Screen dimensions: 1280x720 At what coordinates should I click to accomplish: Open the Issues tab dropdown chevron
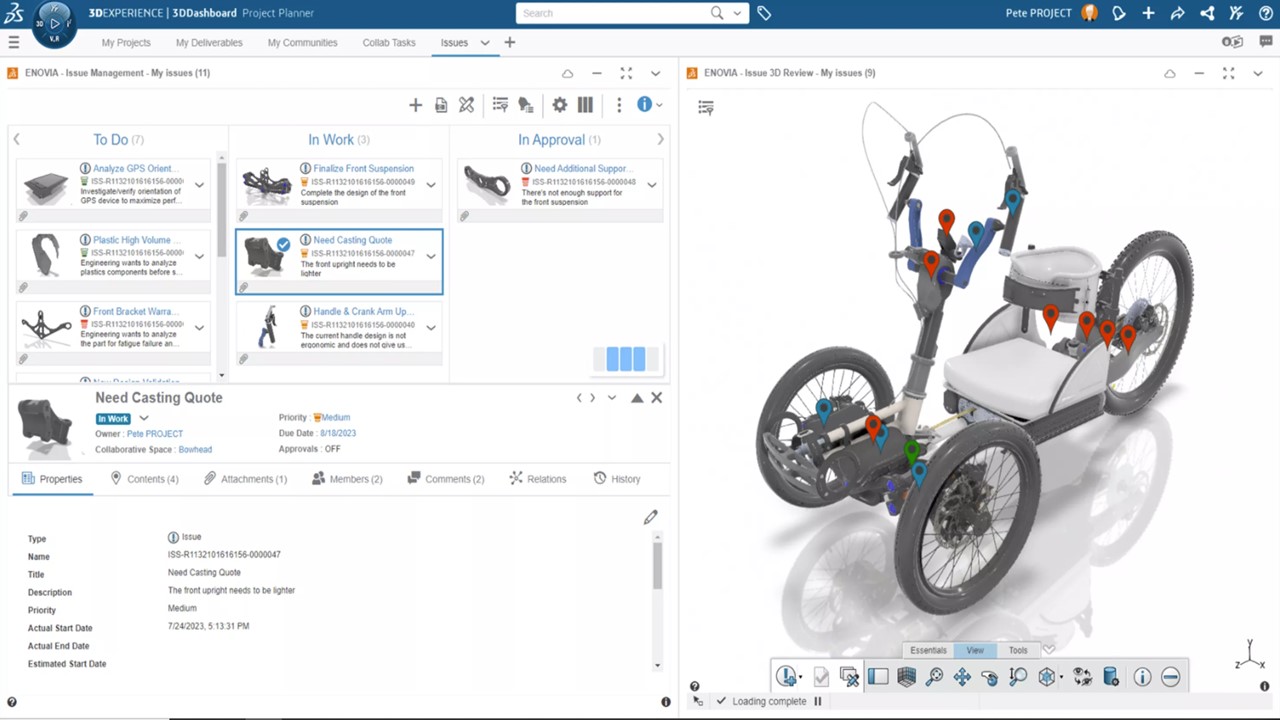tap(485, 43)
